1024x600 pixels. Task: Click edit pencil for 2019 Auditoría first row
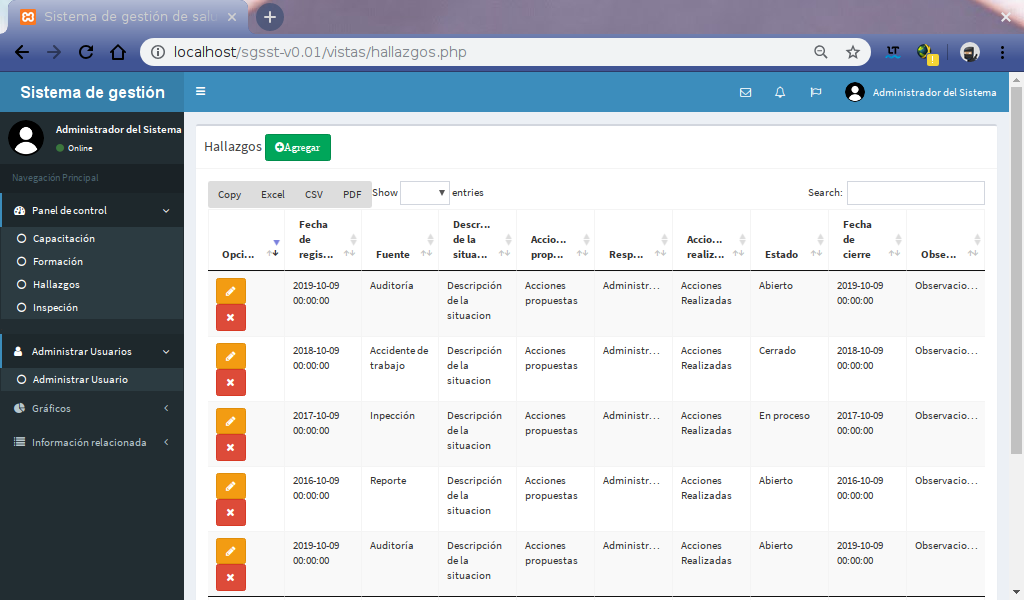click(231, 291)
